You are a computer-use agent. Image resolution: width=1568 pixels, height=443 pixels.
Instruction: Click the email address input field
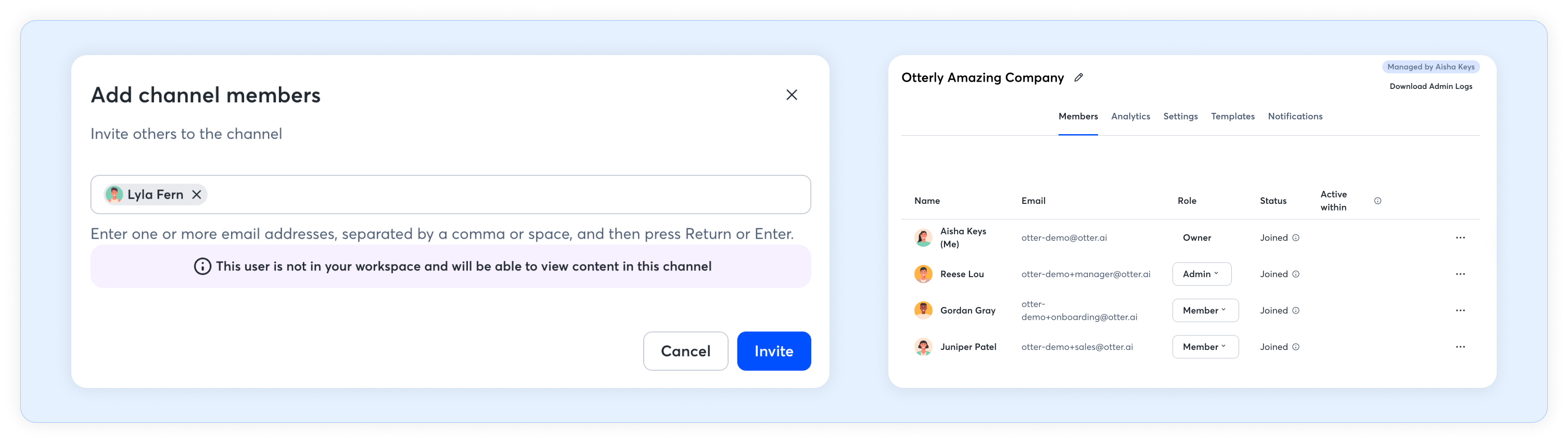[x=505, y=195]
